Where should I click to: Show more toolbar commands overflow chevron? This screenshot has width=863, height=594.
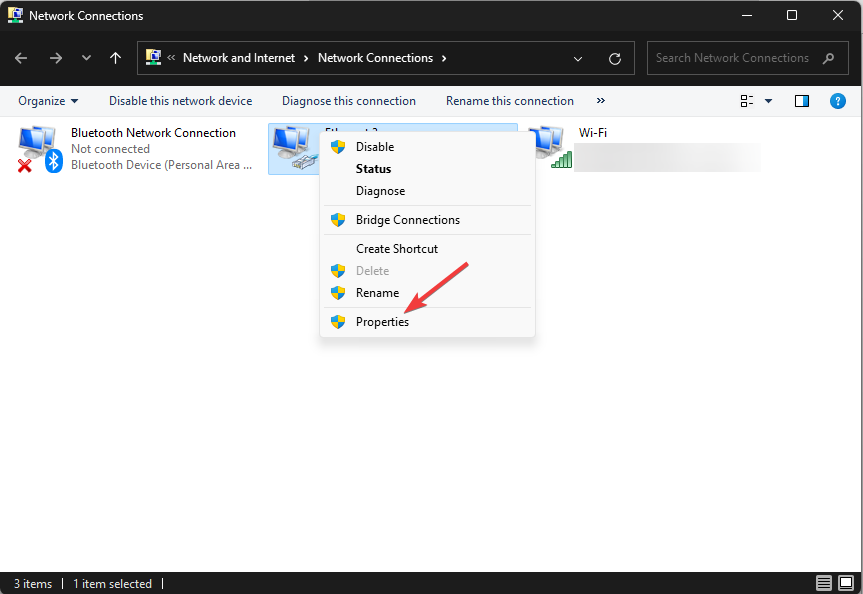(x=600, y=101)
